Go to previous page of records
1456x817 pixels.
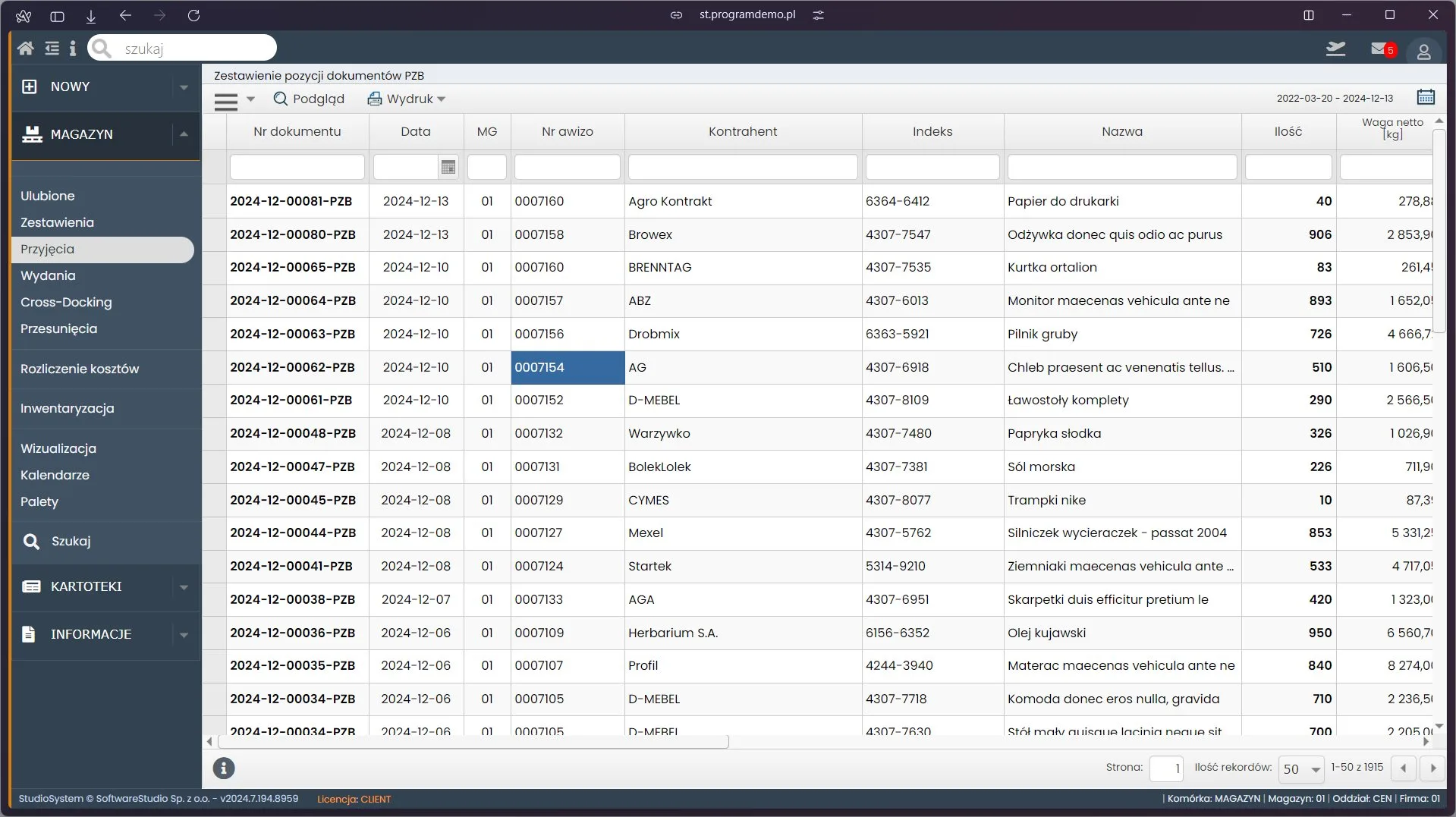[x=1403, y=768]
